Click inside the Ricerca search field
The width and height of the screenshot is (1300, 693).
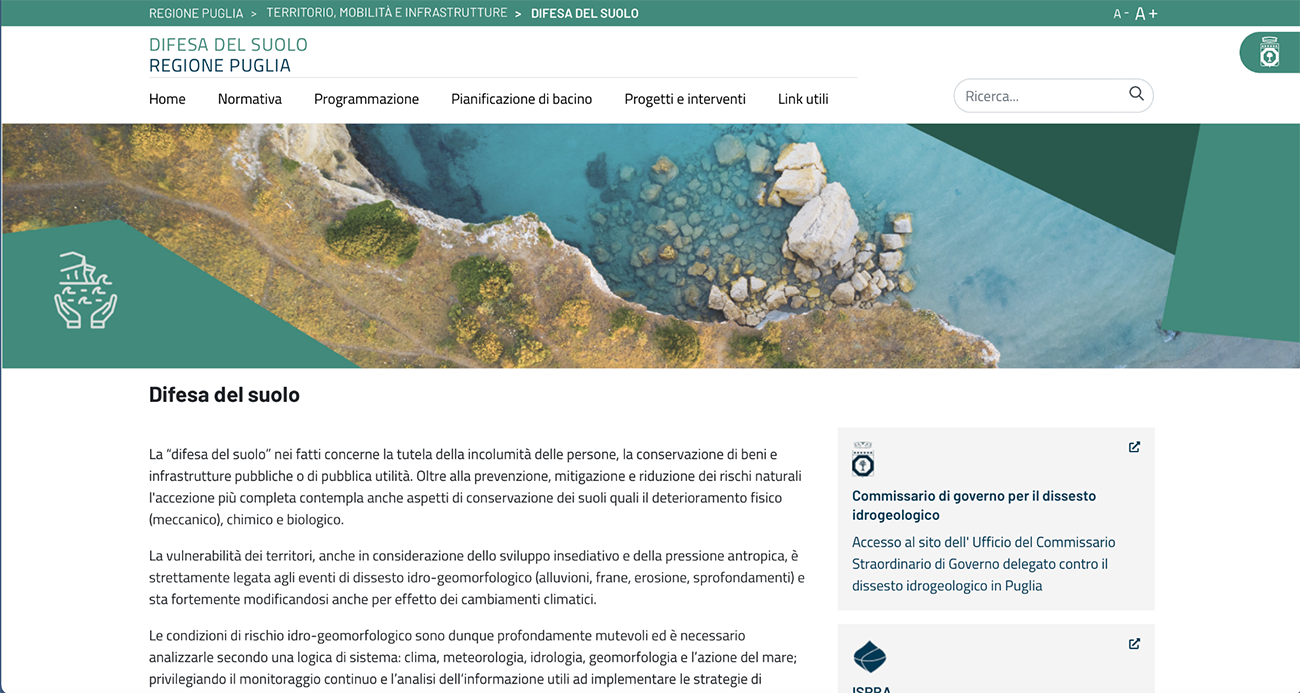[1040, 96]
